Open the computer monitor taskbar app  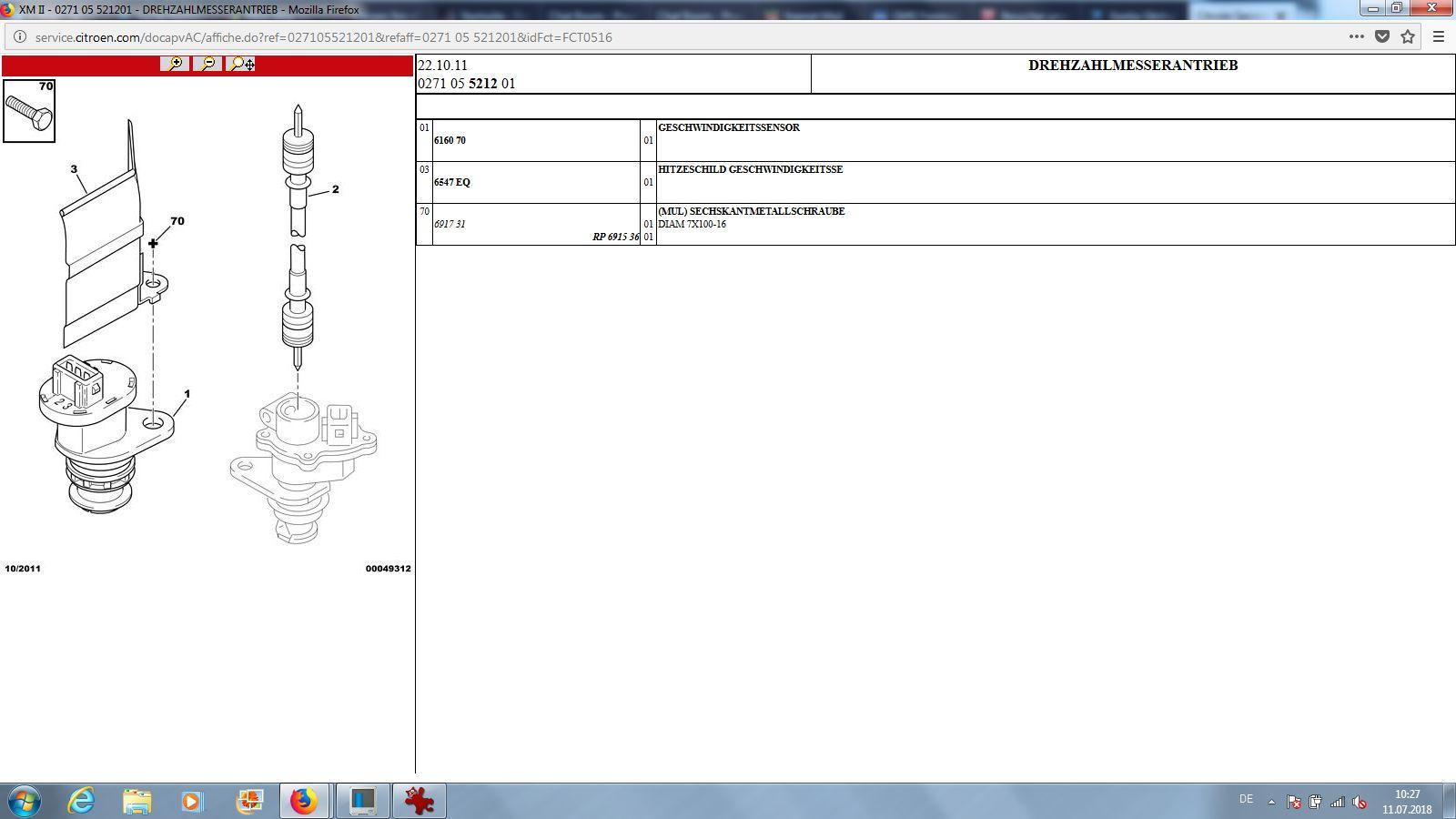pos(363,802)
